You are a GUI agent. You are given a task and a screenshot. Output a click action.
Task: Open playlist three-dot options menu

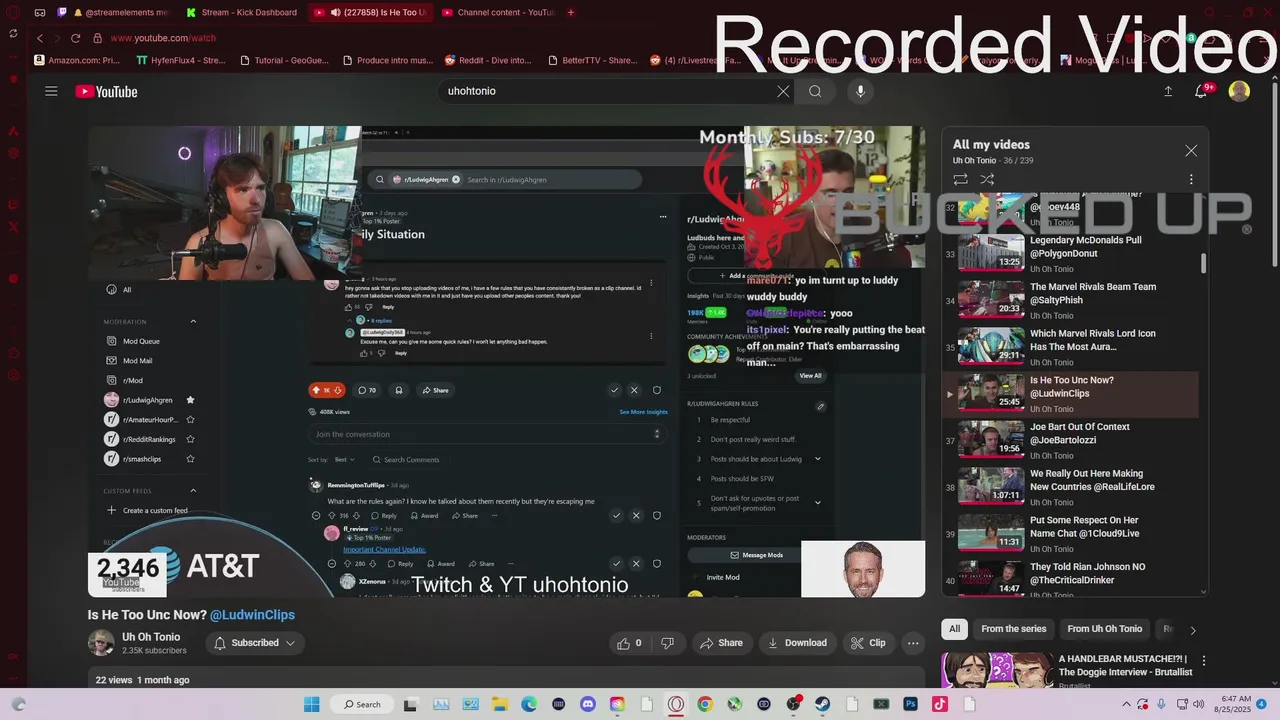[x=1191, y=179]
